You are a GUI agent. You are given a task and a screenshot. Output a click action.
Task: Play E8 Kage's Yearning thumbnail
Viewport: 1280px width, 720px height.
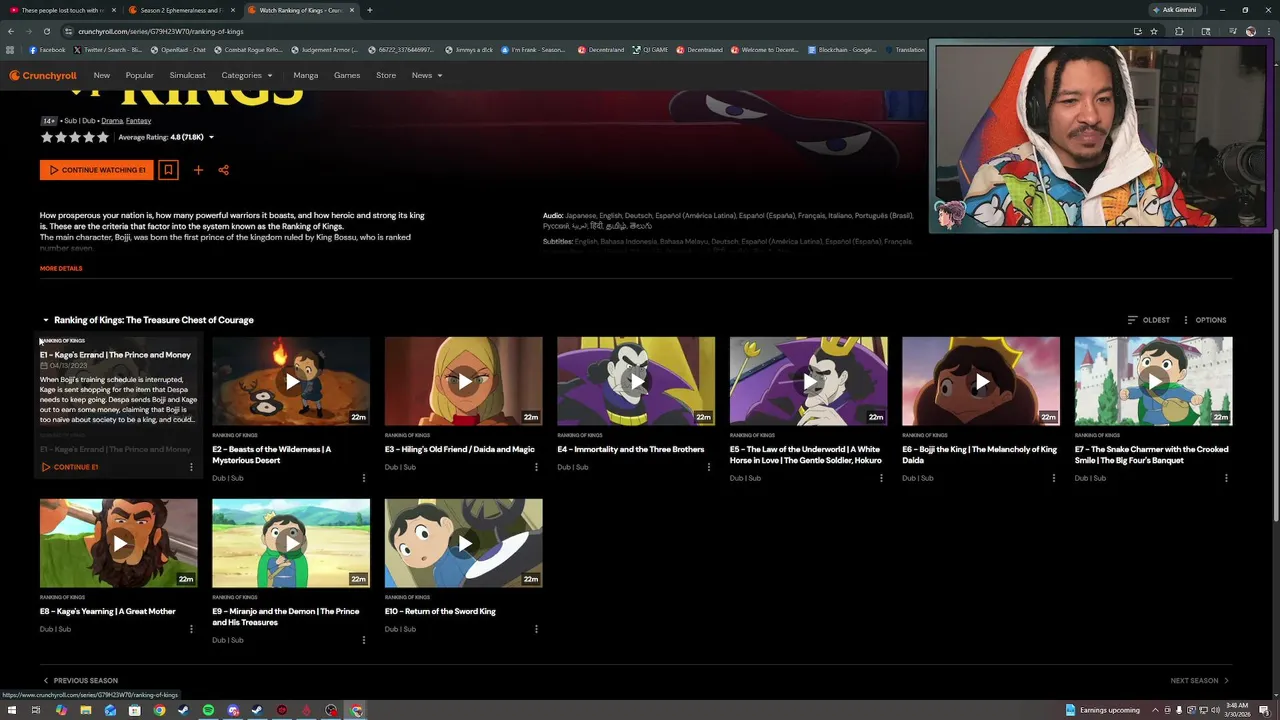point(119,543)
